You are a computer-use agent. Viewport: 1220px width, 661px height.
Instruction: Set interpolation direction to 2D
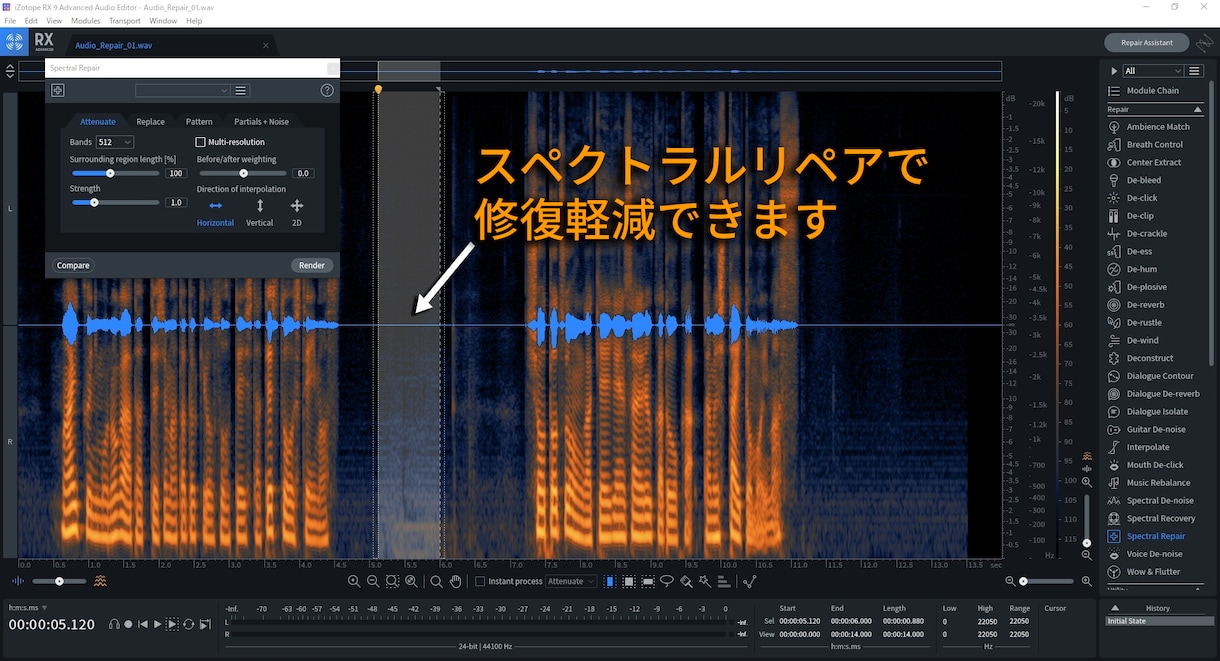(297, 212)
